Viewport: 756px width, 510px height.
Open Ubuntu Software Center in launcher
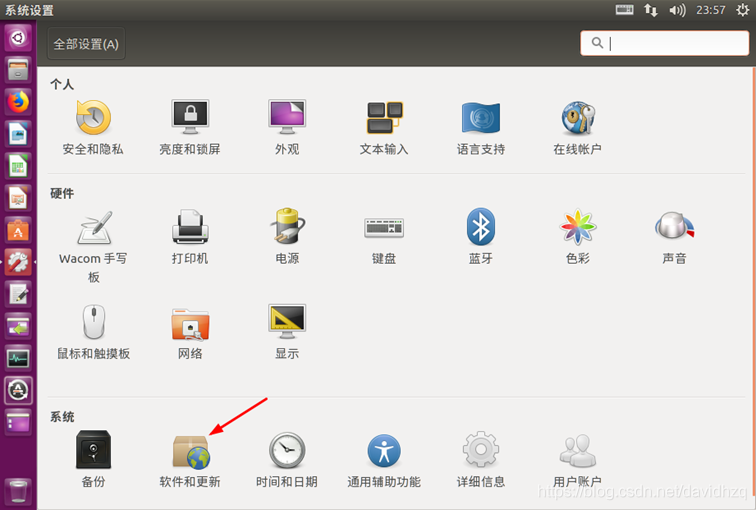18,230
